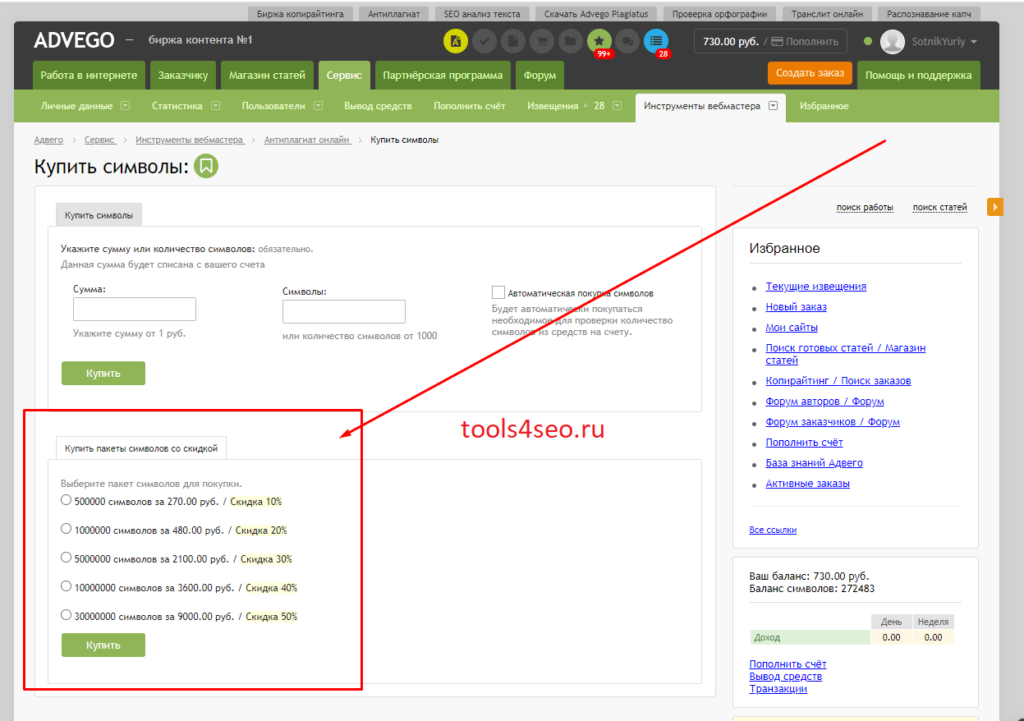
Task: Expand the Извещения dropdown arrow
Action: [617, 106]
